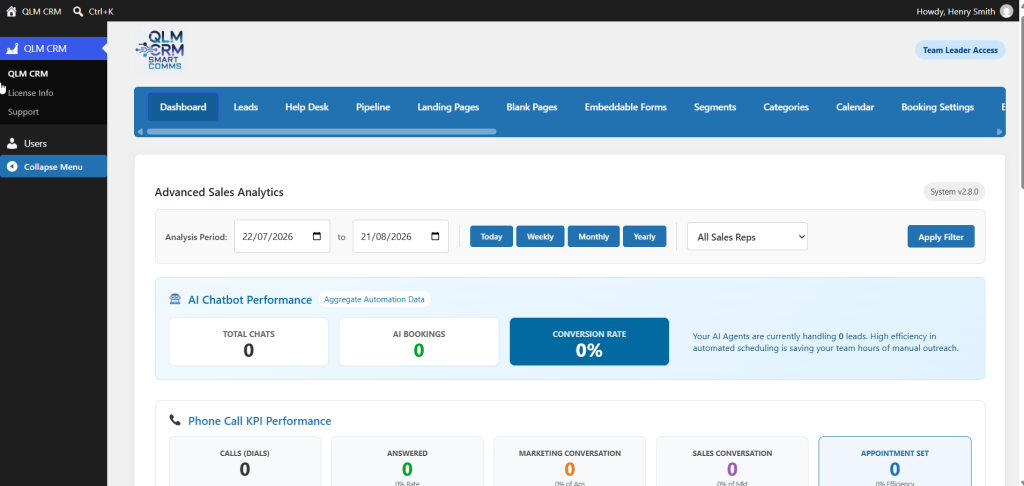This screenshot has height=486, width=1024.
Task: Click the Conversion Rate card
Action: click(589, 342)
